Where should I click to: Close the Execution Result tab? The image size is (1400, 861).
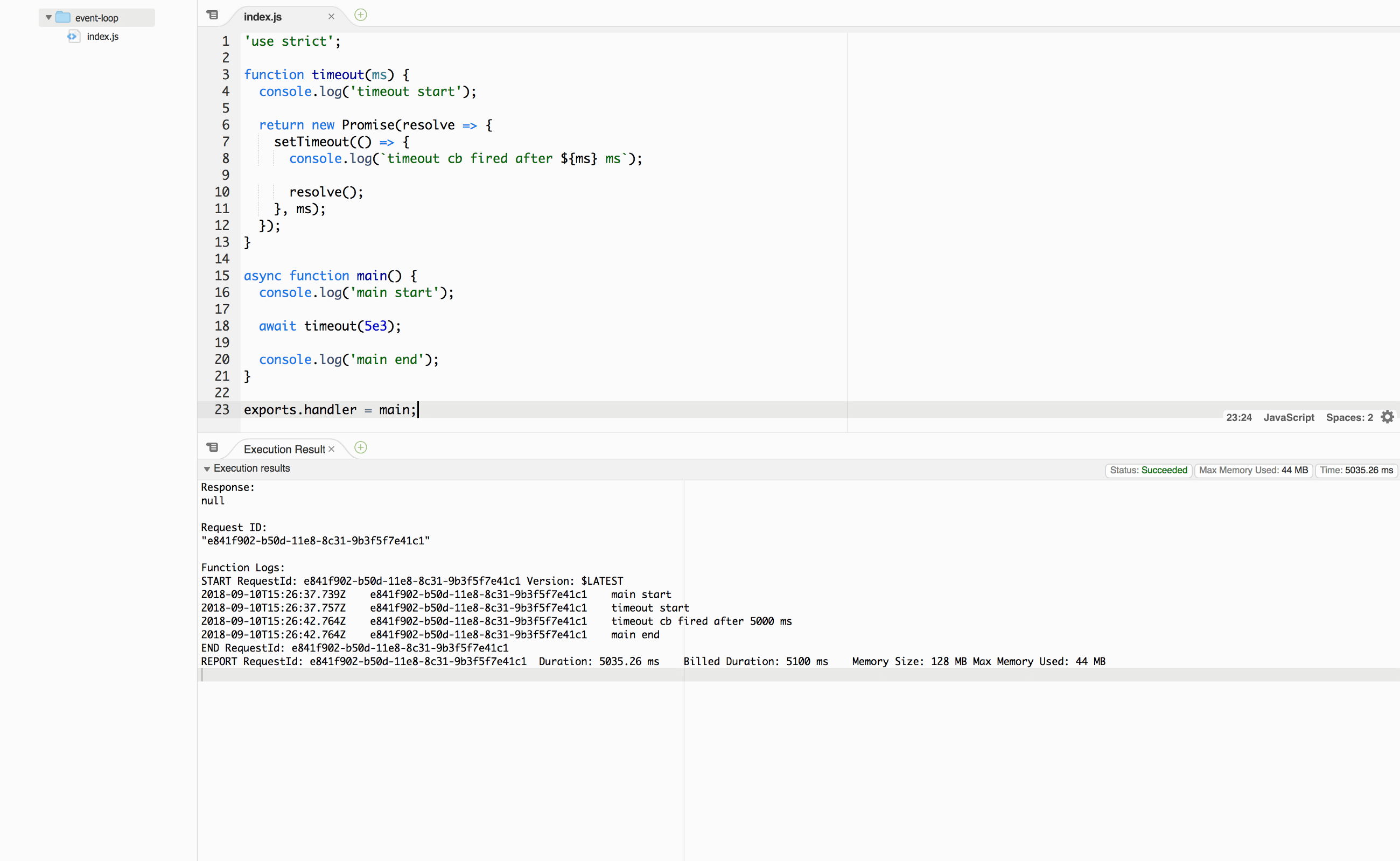pyautogui.click(x=331, y=449)
